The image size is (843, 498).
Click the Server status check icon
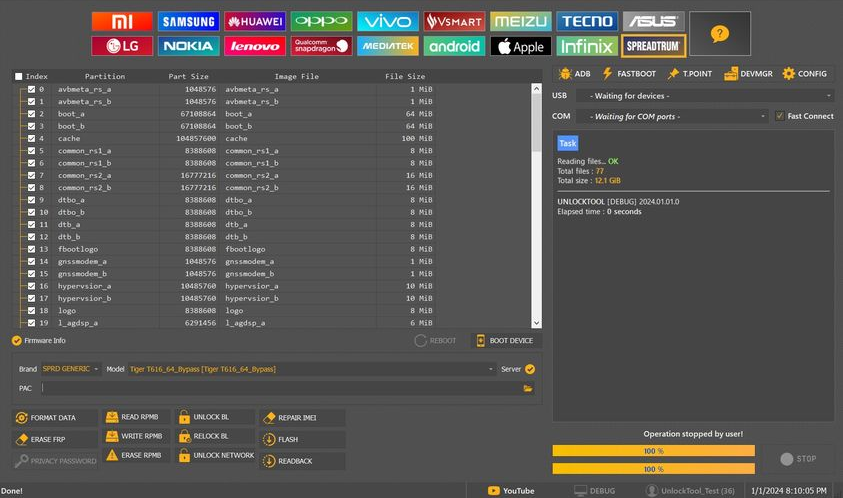point(530,369)
